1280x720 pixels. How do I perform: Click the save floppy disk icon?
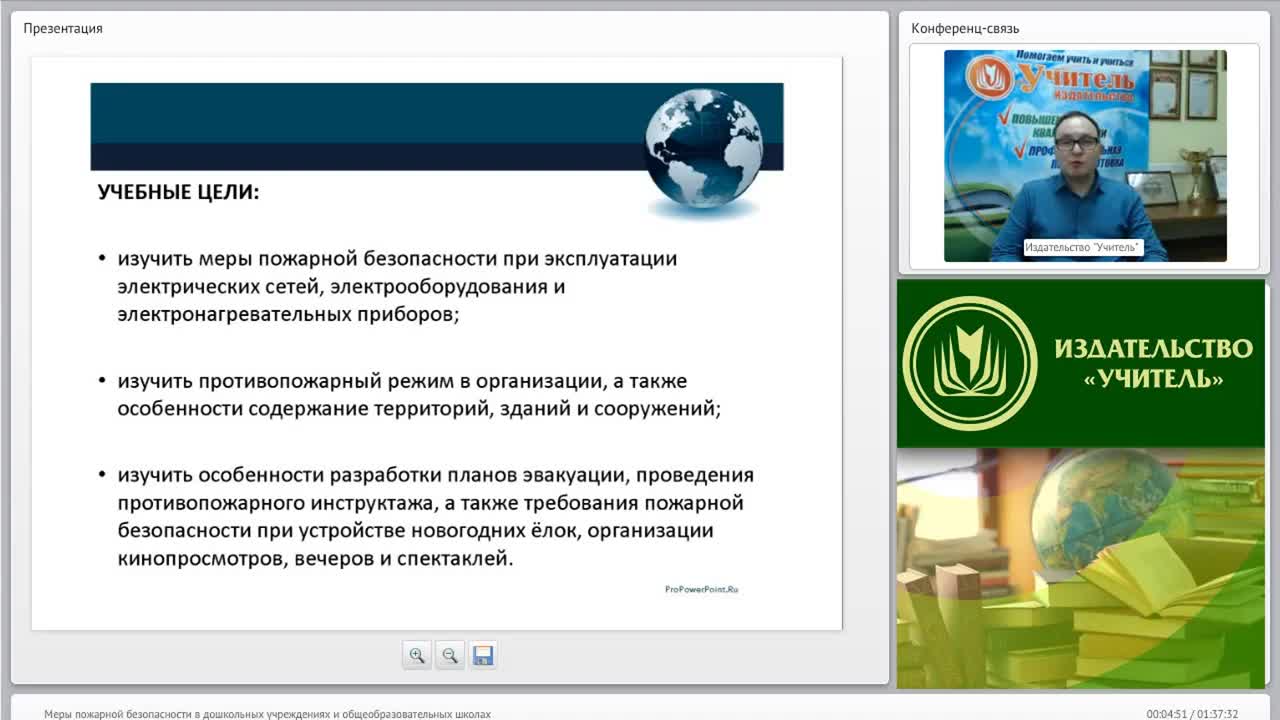tap(483, 656)
